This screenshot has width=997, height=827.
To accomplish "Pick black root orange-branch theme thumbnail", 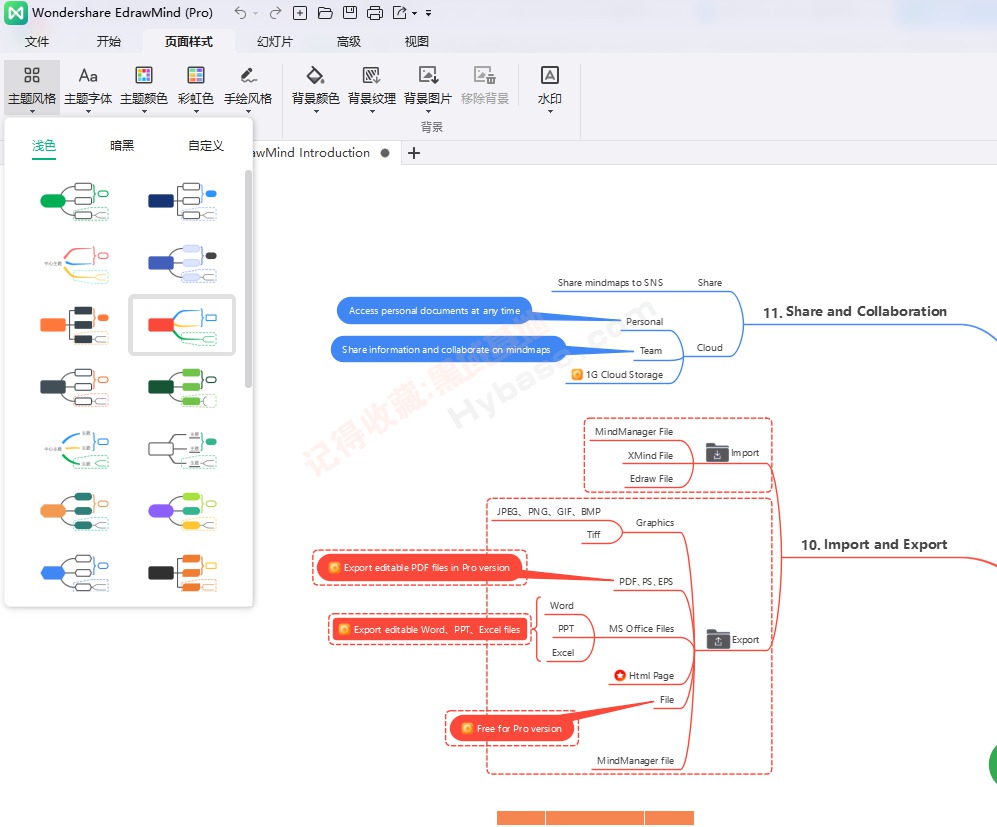I will 182,573.
